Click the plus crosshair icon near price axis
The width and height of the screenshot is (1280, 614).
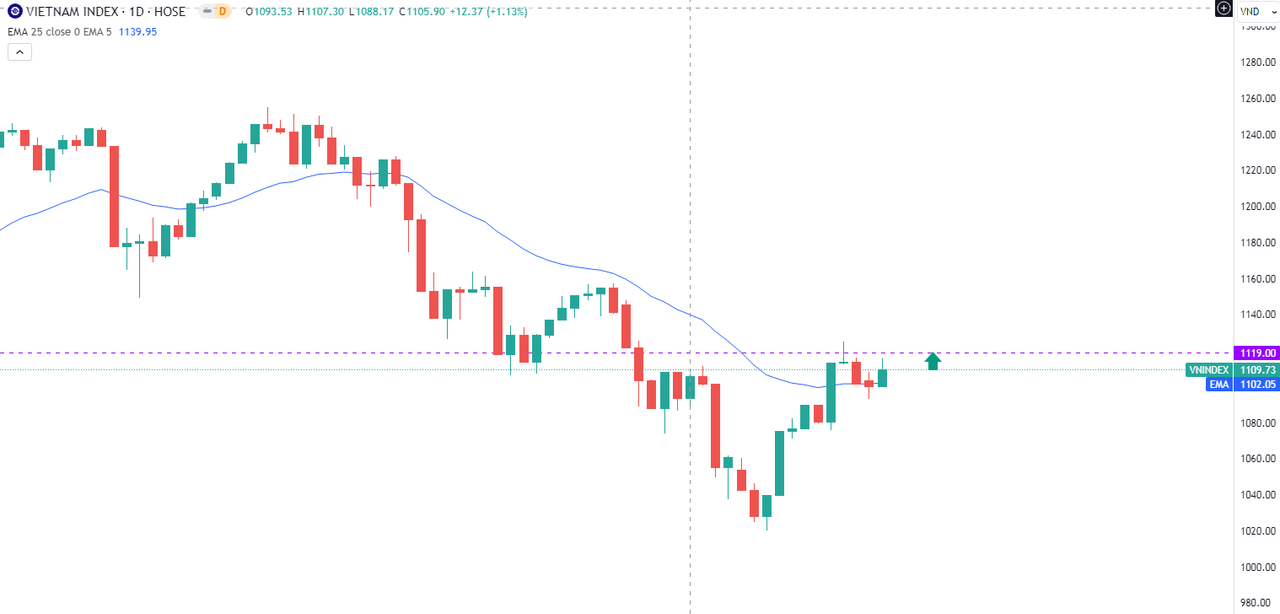pyautogui.click(x=1222, y=9)
